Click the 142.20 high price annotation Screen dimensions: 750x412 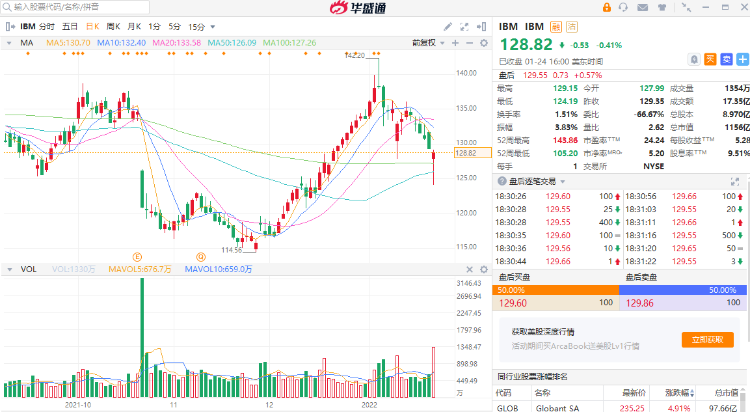354,56
